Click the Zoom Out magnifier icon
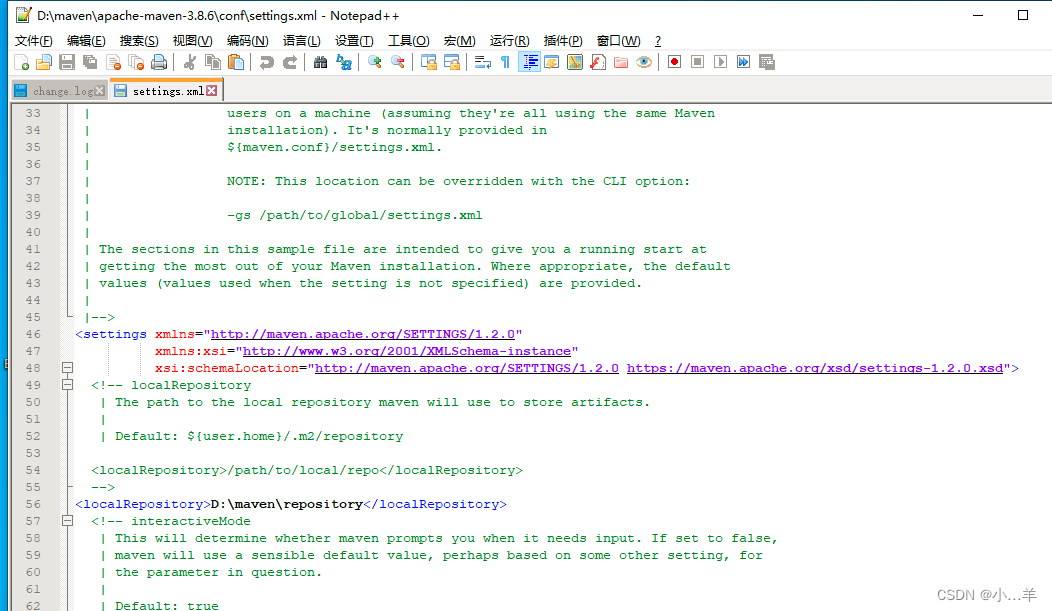Screen dimensions: 1052x611 tap(398, 62)
